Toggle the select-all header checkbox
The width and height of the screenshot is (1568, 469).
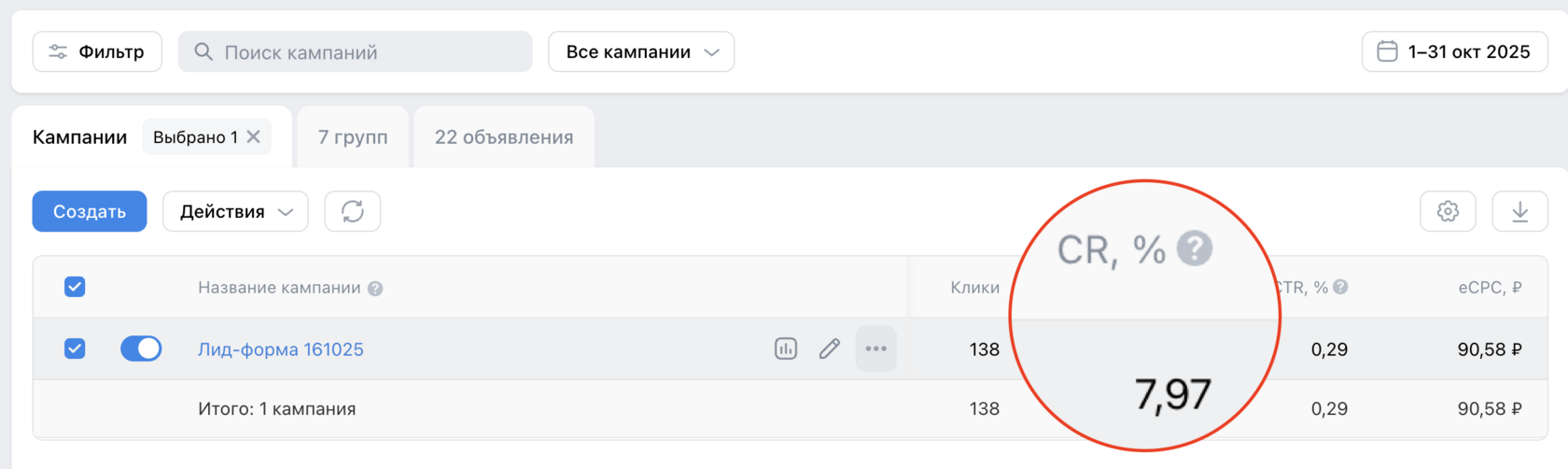pos(75,287)
